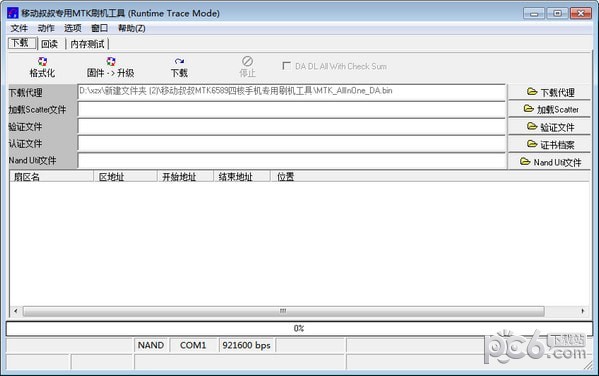Open the 窗口 menu
Image resolution: width=599 pixels, height=376 pixels.
click(x=99, y=28)
